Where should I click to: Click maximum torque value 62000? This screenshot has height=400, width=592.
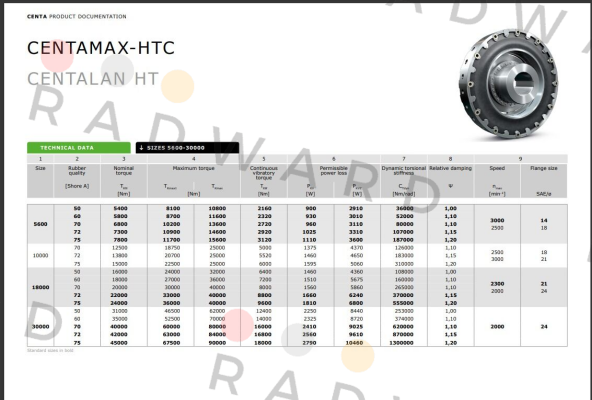(217, 311)
